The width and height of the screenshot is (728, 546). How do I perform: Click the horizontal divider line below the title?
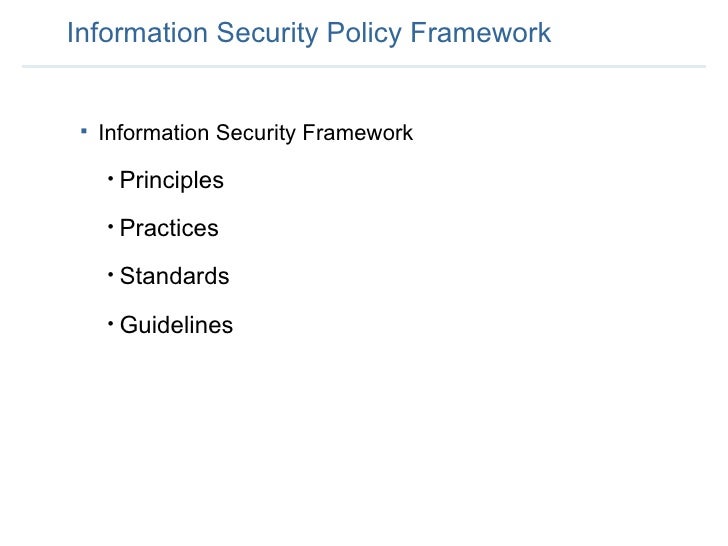(x=364, y=66)
